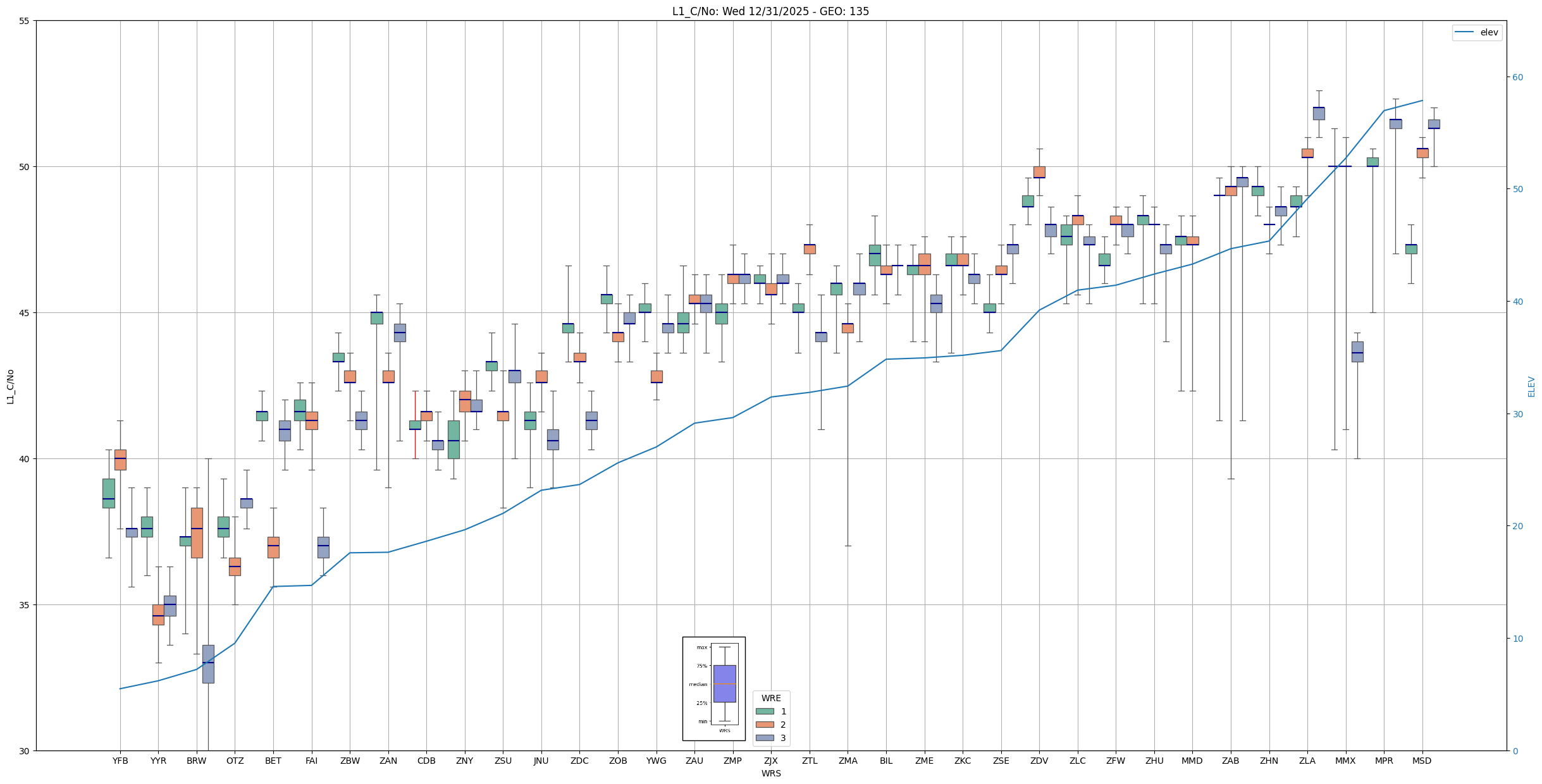
Task: Click the green WRE 1 legend swatch
Action: coord(765,711)
